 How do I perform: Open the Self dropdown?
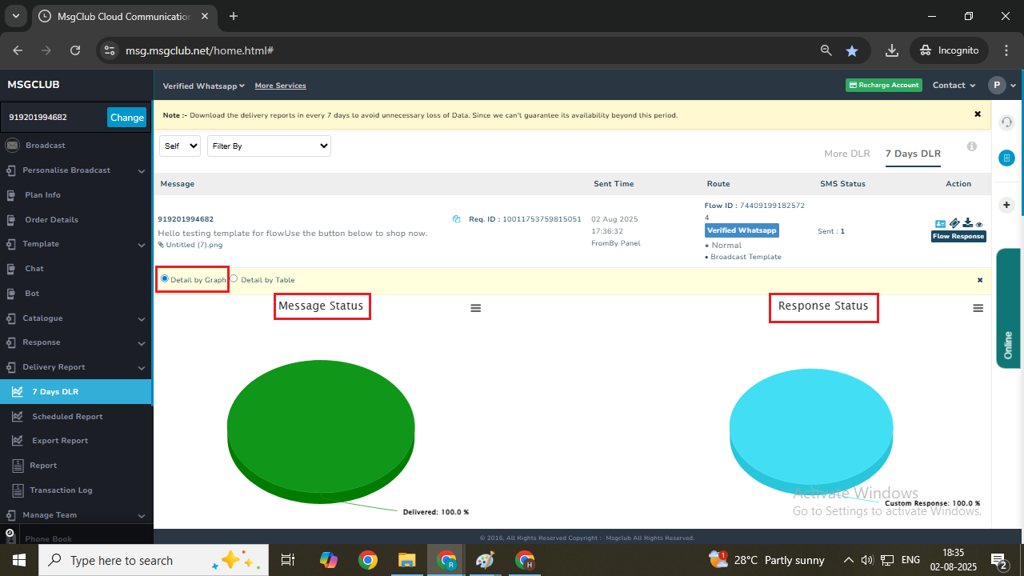180,146
